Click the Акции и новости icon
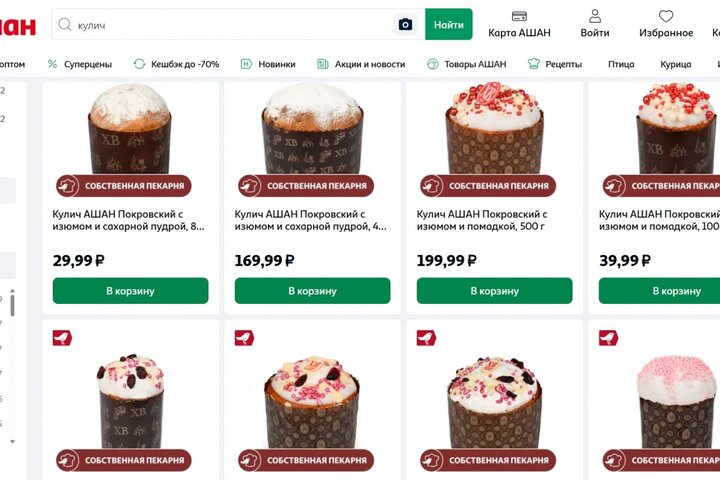This screenshot has width=720, height=480. (323, 64)
